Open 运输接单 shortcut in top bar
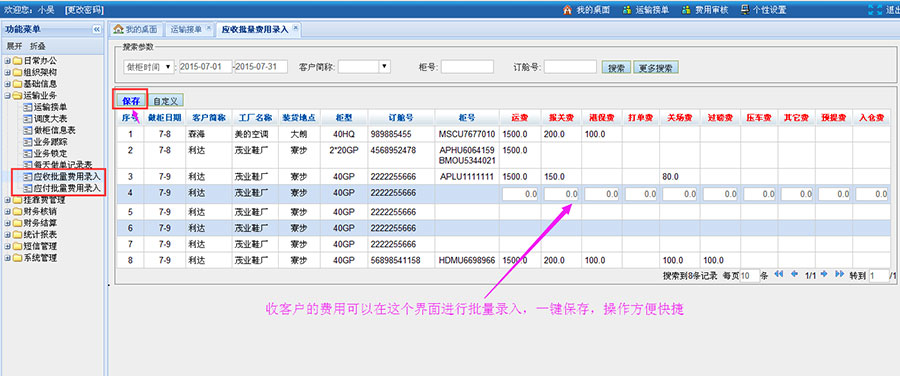Viewport: 900px width, 376px height. (x=646, y=10)
